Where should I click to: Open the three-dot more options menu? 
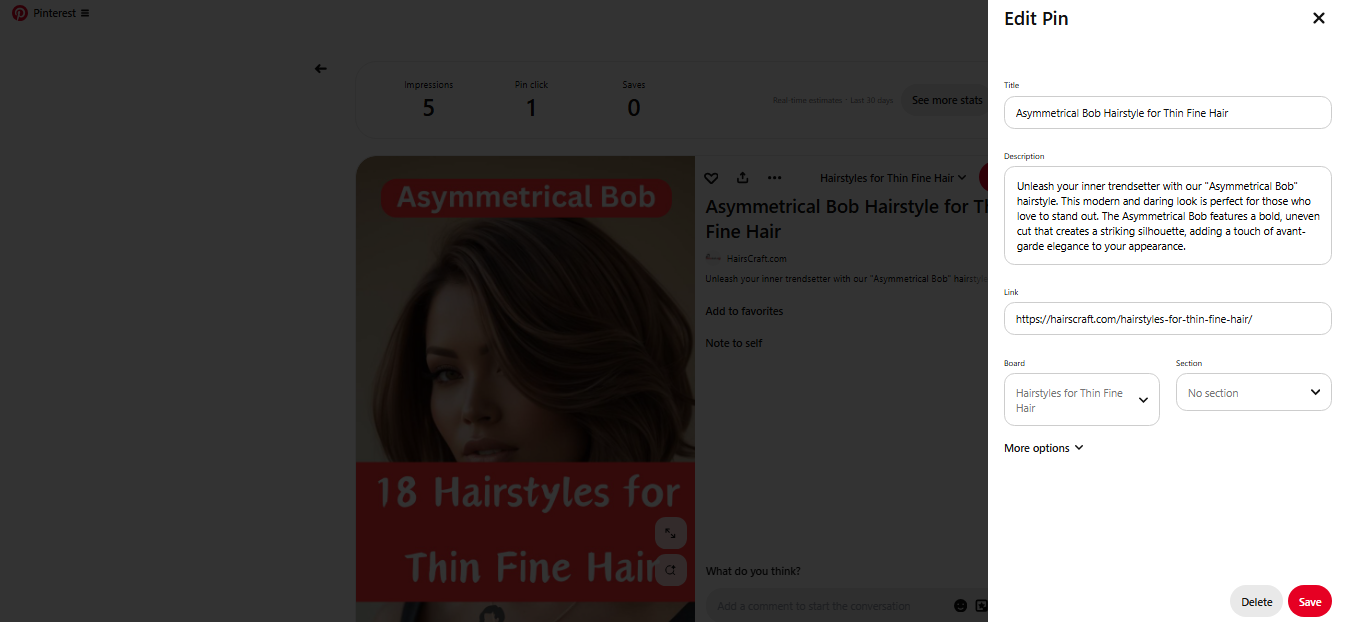click(774, 178)
